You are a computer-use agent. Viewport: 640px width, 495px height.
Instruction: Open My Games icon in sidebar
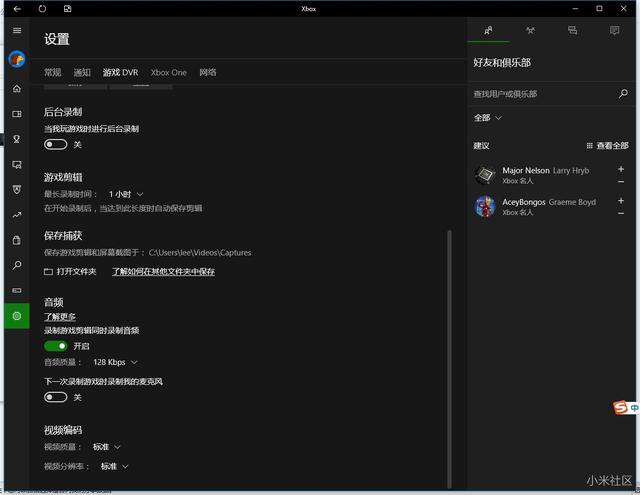[17, 114]
